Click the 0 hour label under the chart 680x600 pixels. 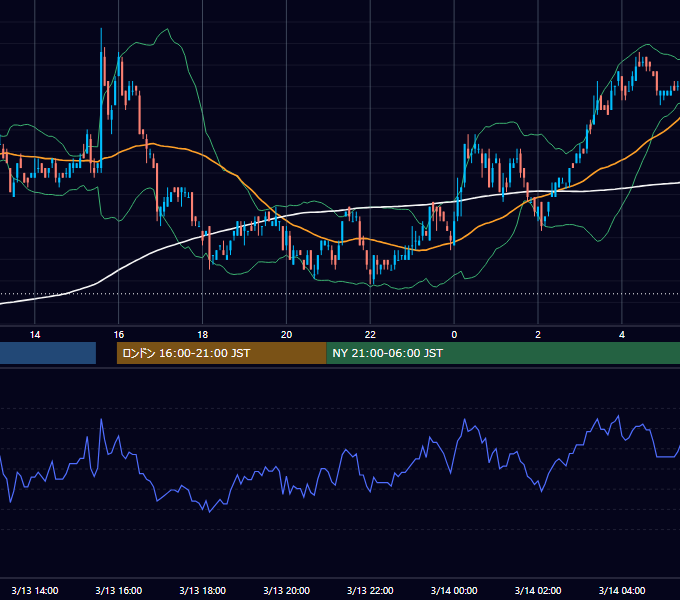454,335
